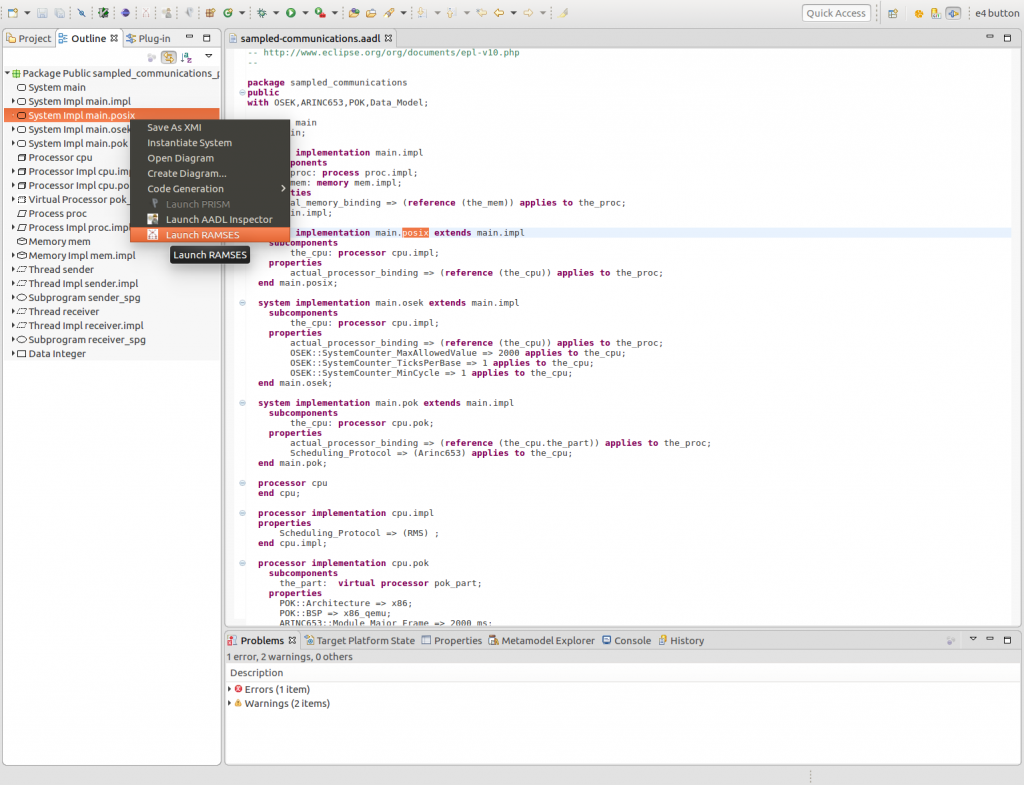Collapse the Problems panel with minimize toggle

[988, 639]
